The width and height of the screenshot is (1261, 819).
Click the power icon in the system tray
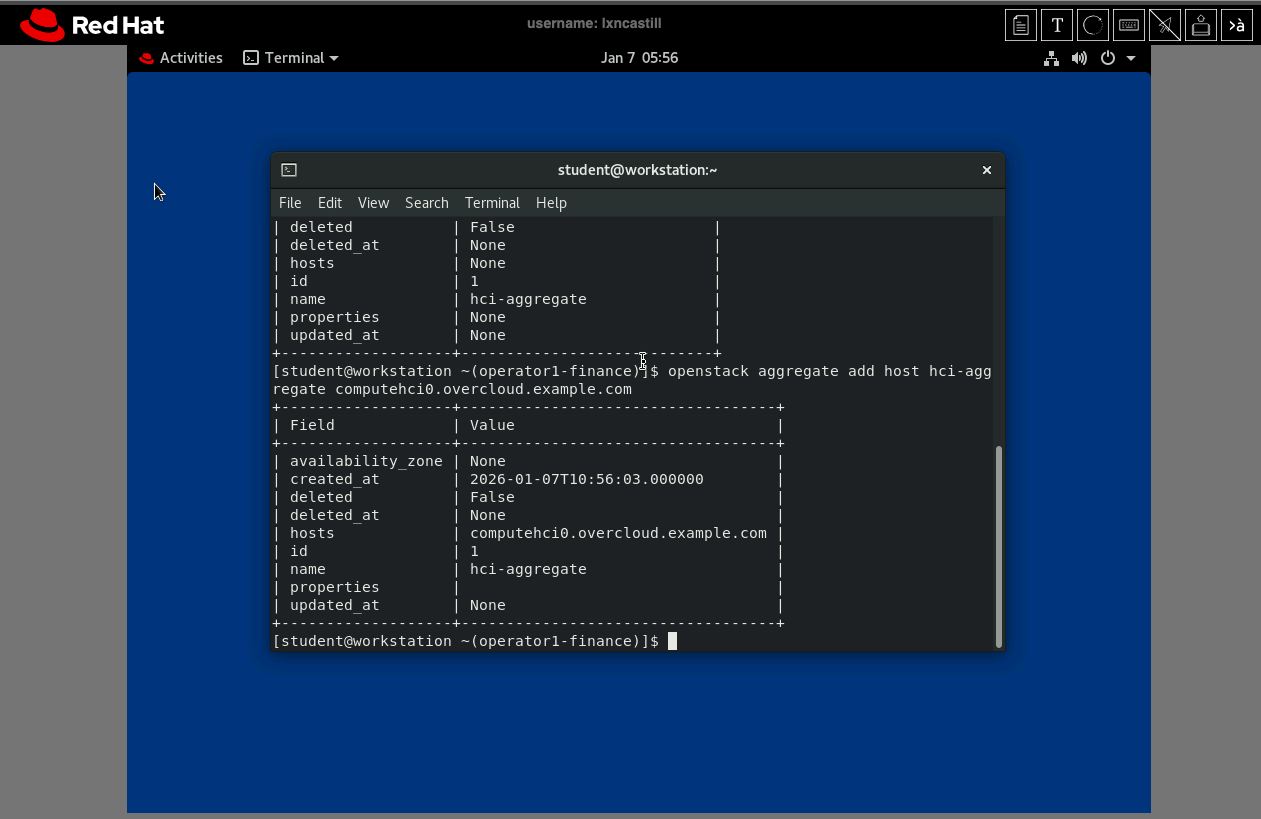tap(1107, 58)
